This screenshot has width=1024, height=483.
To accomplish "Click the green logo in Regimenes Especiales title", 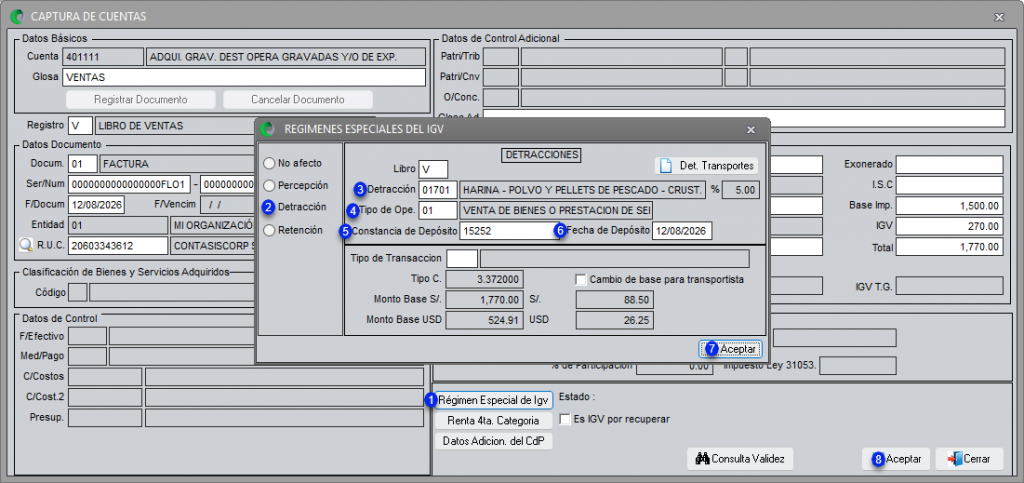I will pos(267,129).
